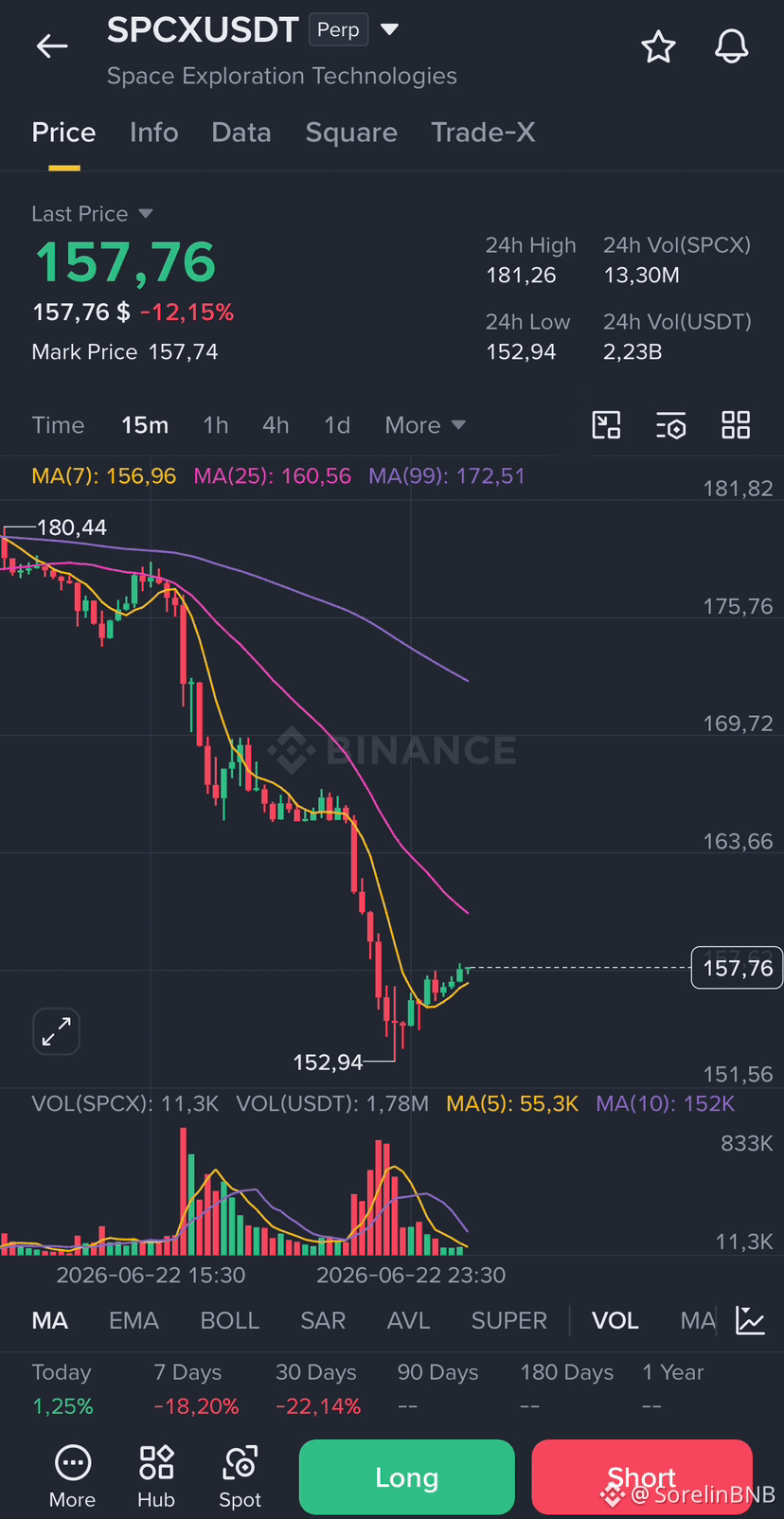This screenshot has width=784, height=1519.
Task: Switch to the Data tab
Action: coord(241,133)
